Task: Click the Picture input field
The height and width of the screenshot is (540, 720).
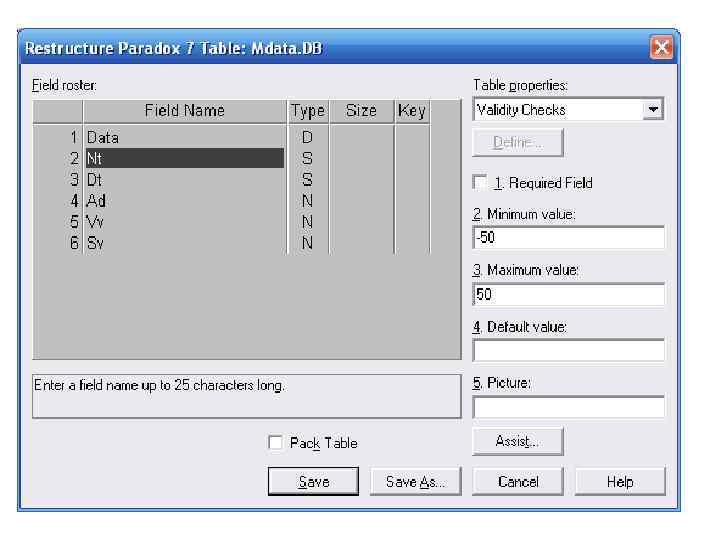Action: [x=568, y=407]
